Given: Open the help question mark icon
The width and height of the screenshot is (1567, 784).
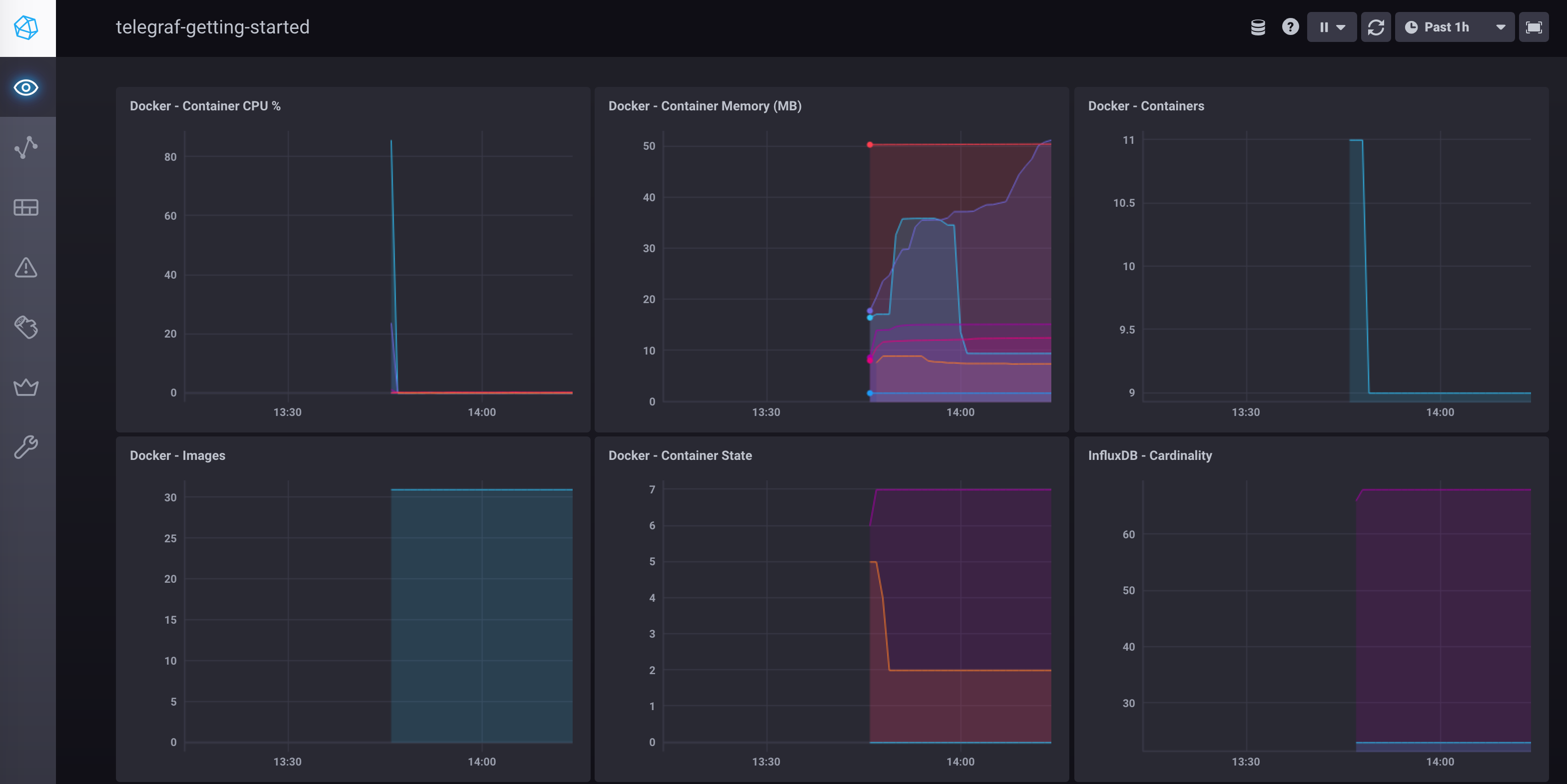Looking at the screenshot, I should coord(1290,27).
